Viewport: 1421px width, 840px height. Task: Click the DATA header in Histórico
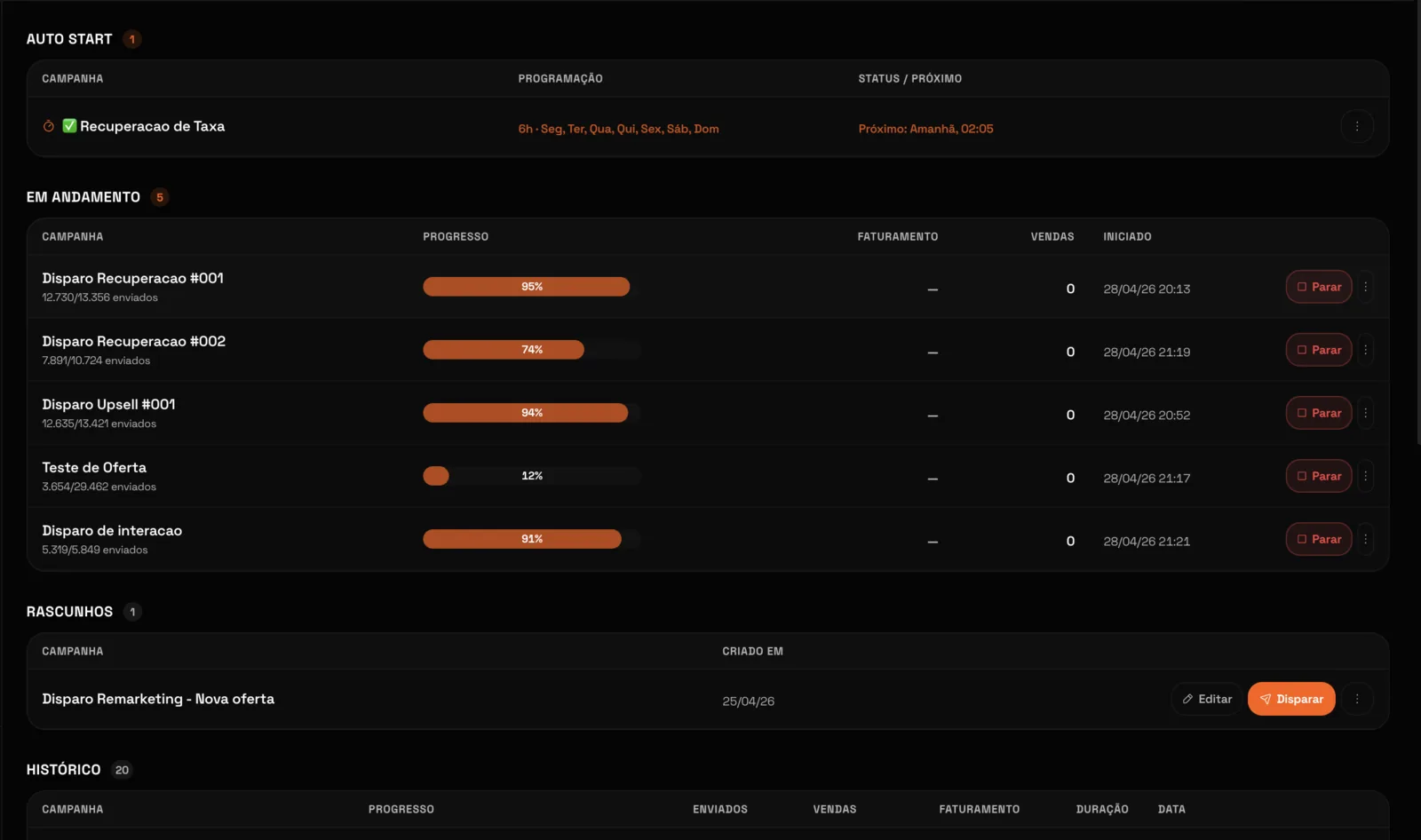(1171, 809)
